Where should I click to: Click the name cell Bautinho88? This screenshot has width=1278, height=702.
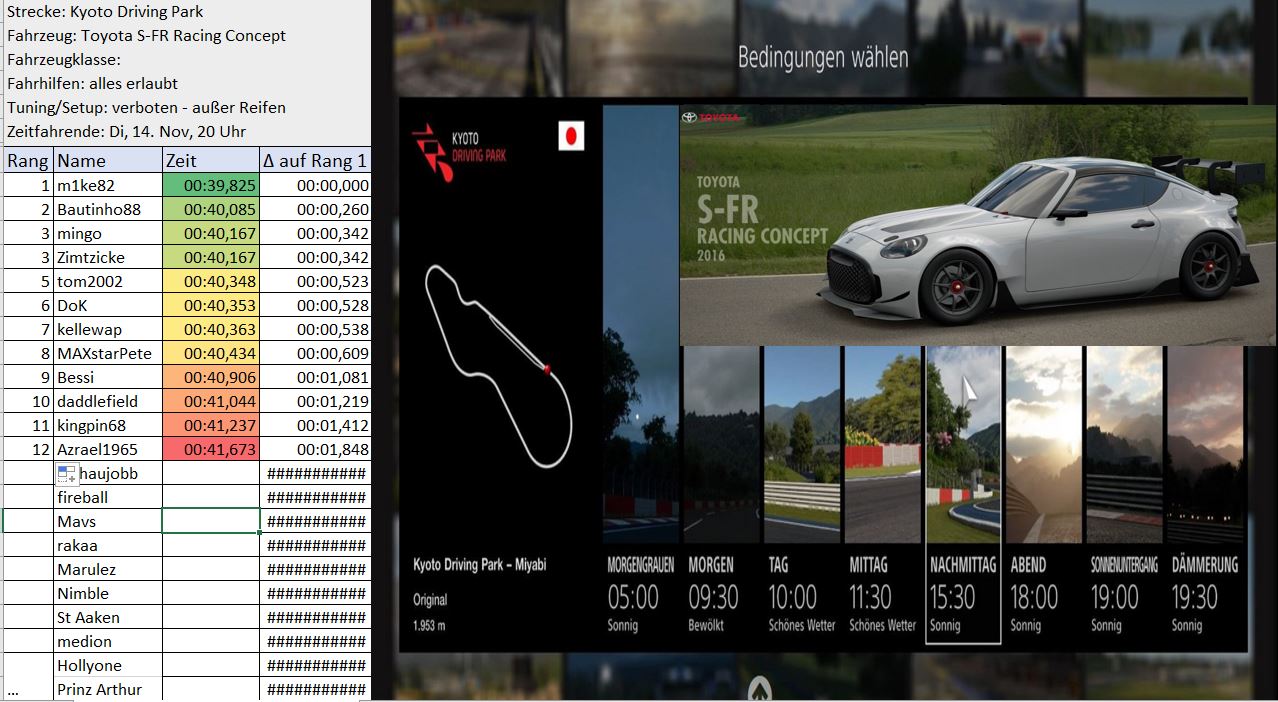tap(108, 209)
